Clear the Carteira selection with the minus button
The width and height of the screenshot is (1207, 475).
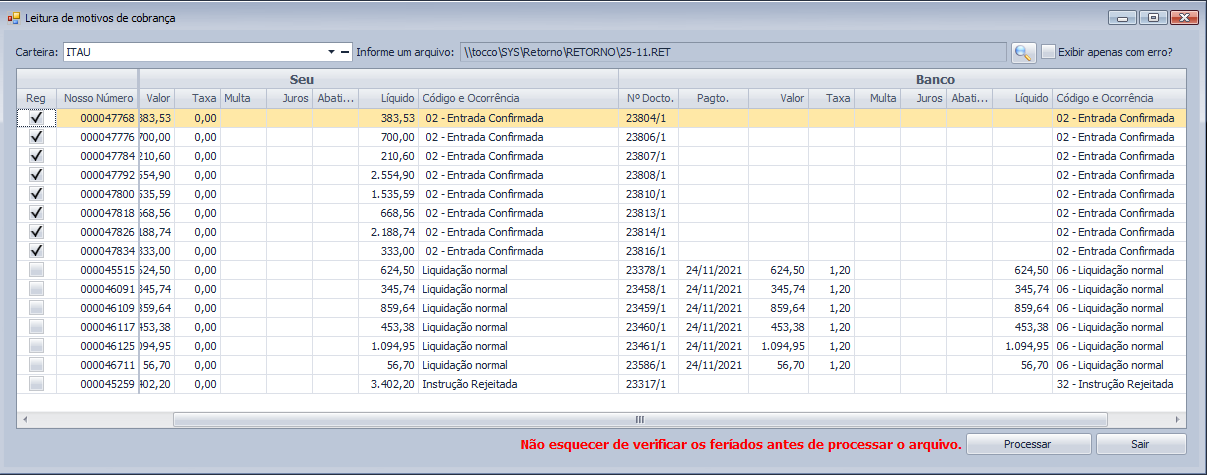click(x=345, y=52)
